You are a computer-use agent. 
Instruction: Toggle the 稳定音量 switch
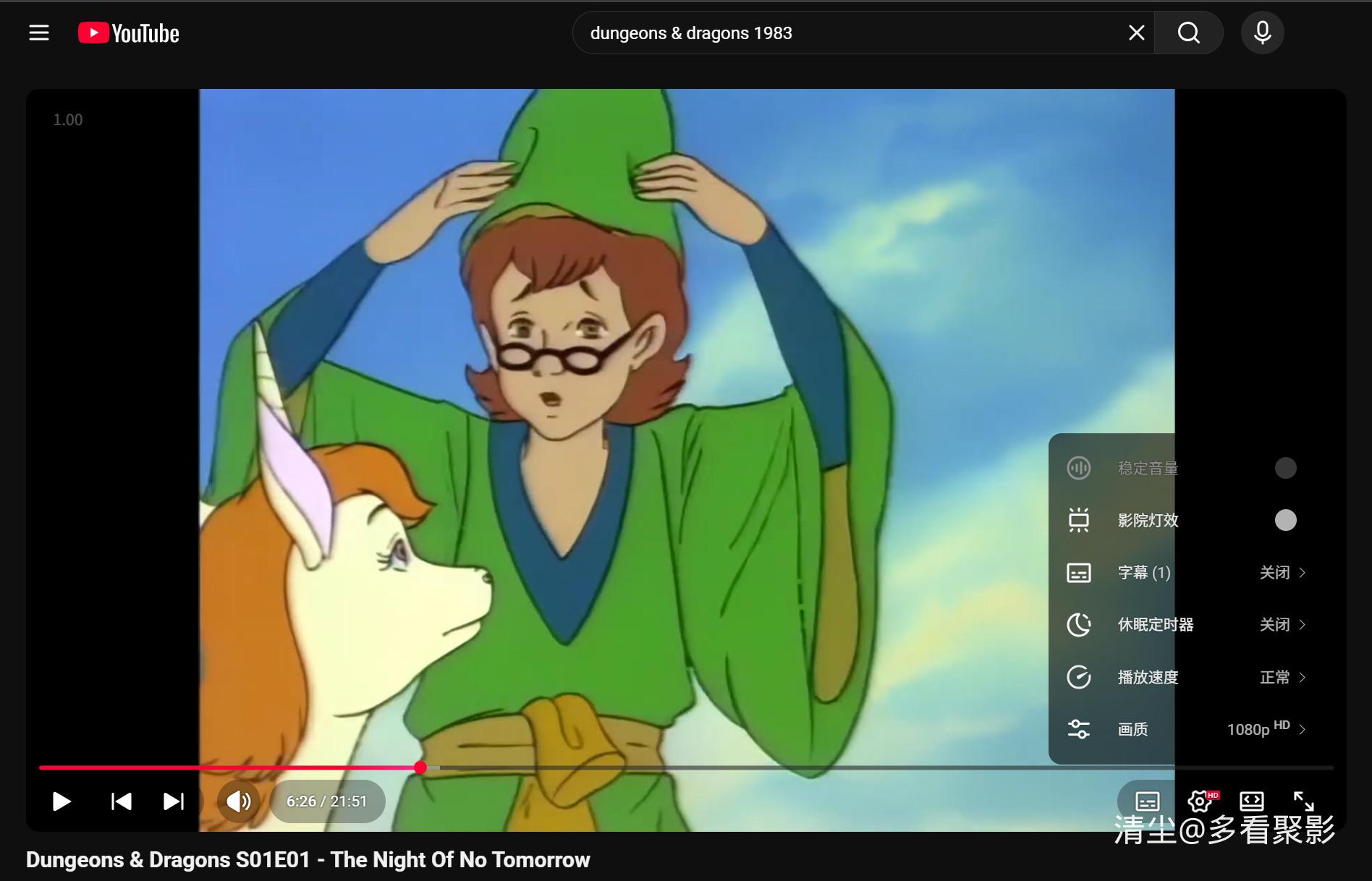pyautogui.click(x=1285, y=468)
